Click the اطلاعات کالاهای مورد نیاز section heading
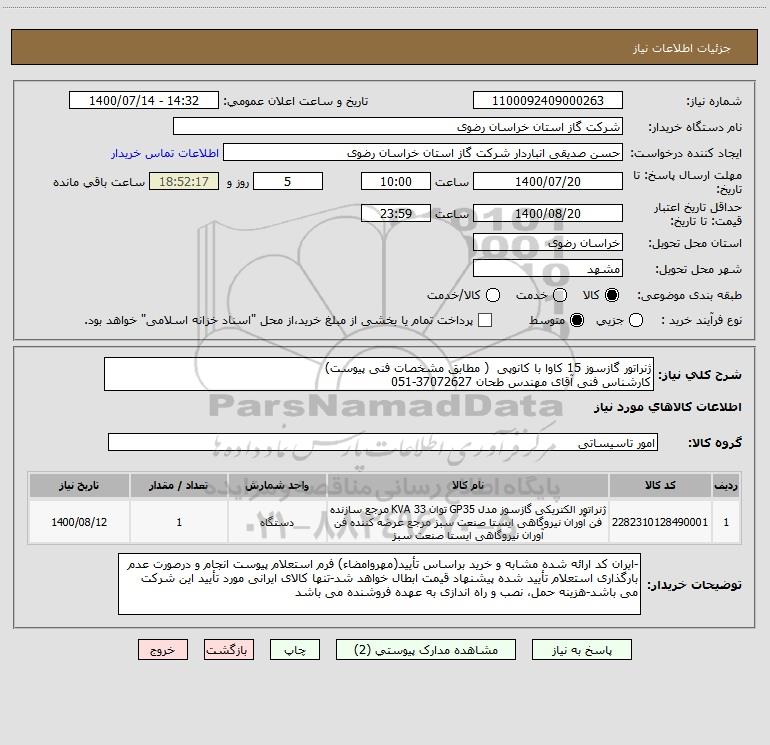This screenshot has width=770, height=745. (667, 407)
